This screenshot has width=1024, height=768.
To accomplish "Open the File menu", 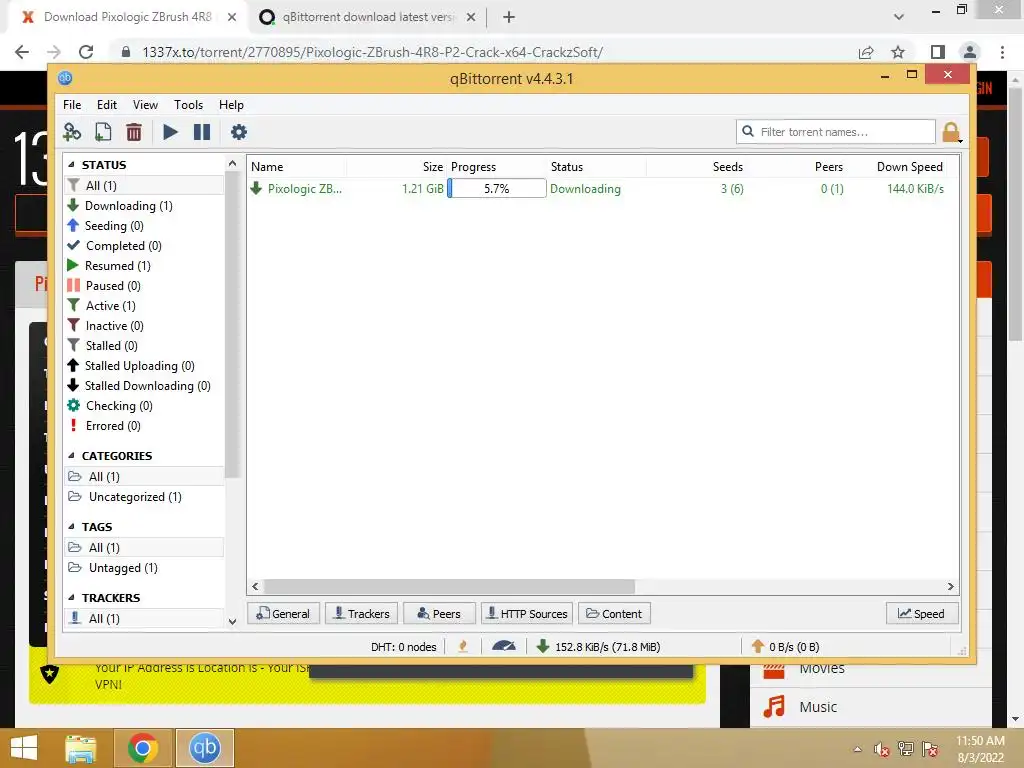I will [x=72, y=104].
